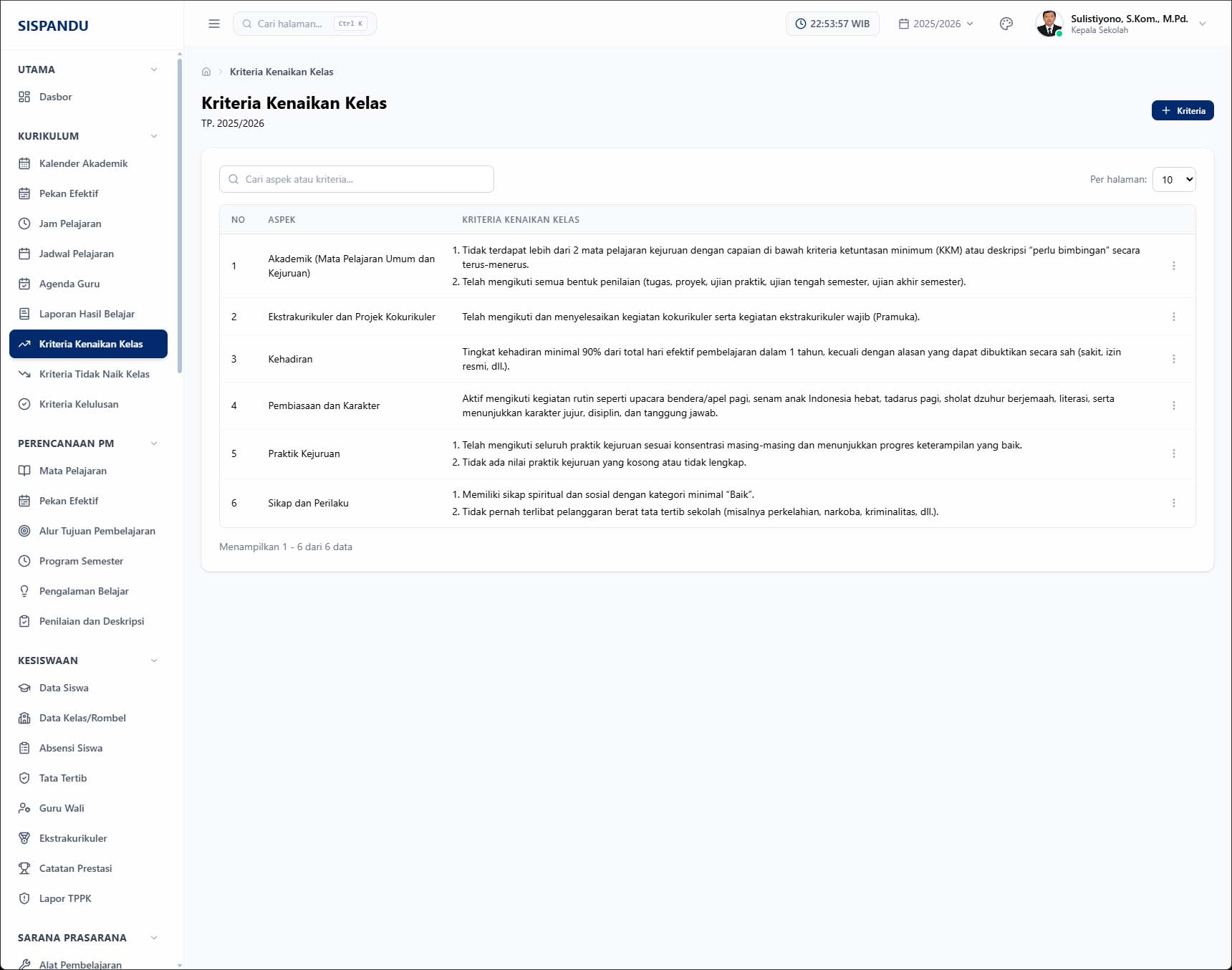Open the Per halaman dropdown
The image size is (1232, 970).
(x=1174, y=180)
